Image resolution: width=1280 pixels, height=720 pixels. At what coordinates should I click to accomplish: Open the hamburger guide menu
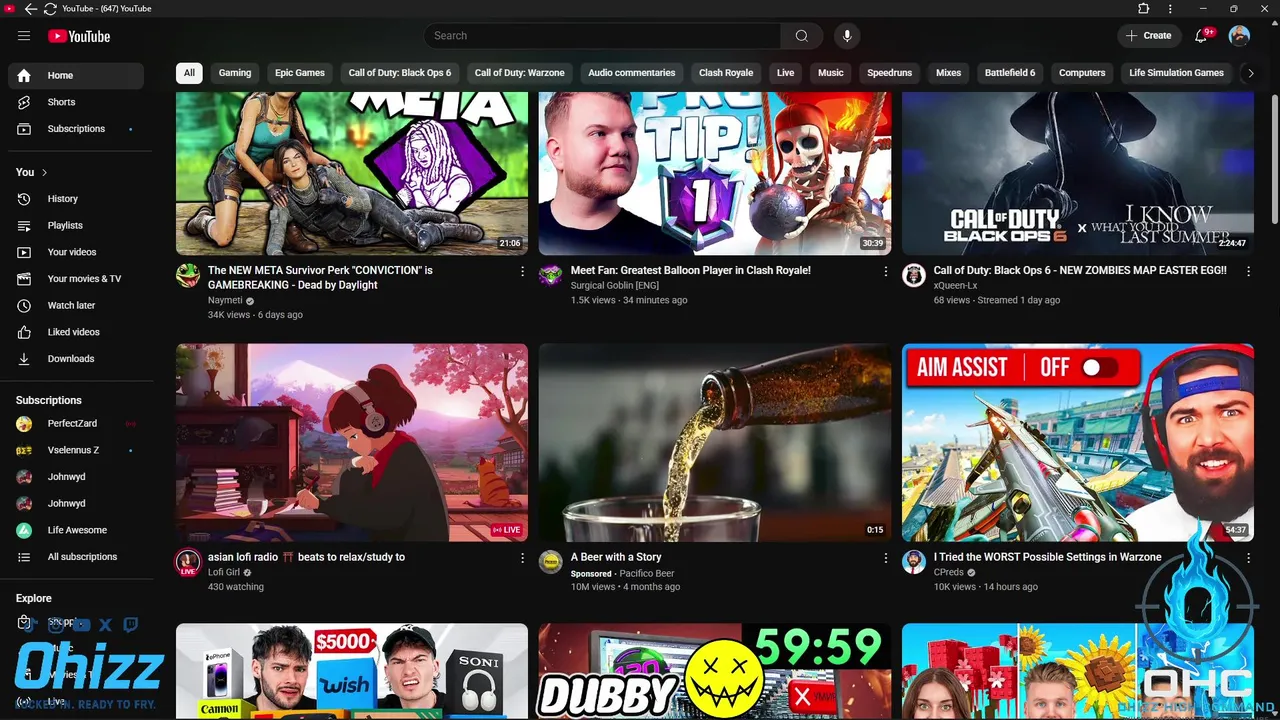point(24,36)
